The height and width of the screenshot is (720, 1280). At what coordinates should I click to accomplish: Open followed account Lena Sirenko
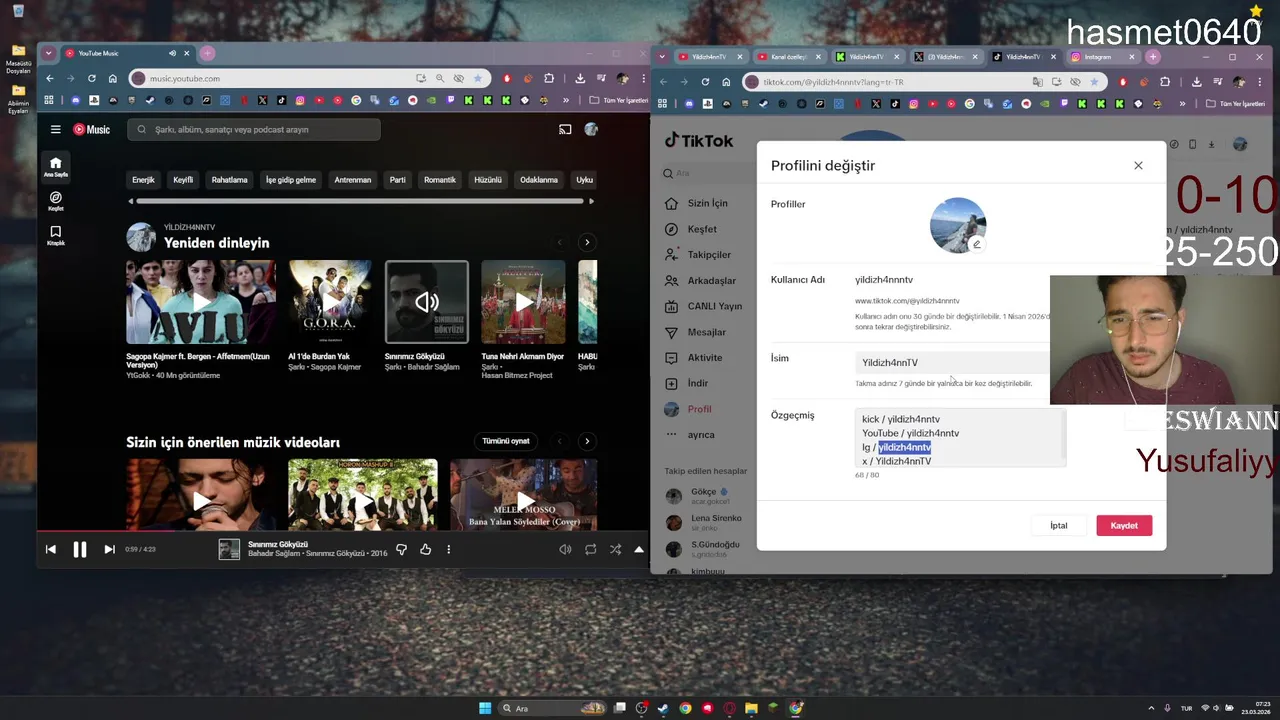[x=705, y=522]
